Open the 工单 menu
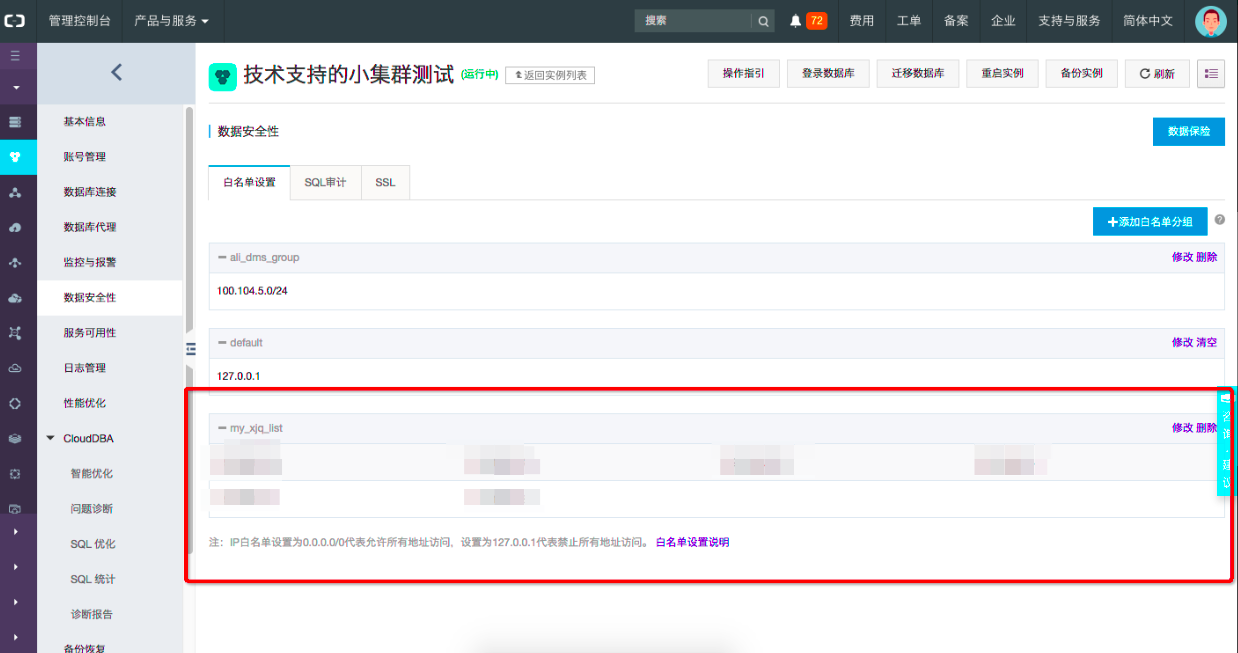 [x=909, y=21]
